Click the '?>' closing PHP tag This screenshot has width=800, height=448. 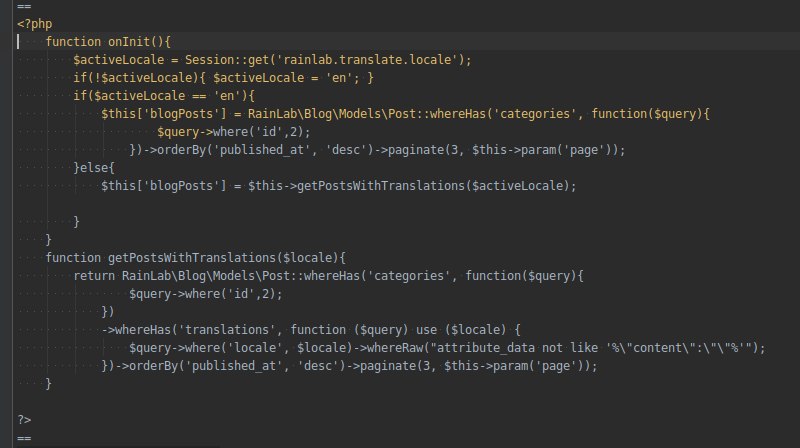(x=24, y=420)
